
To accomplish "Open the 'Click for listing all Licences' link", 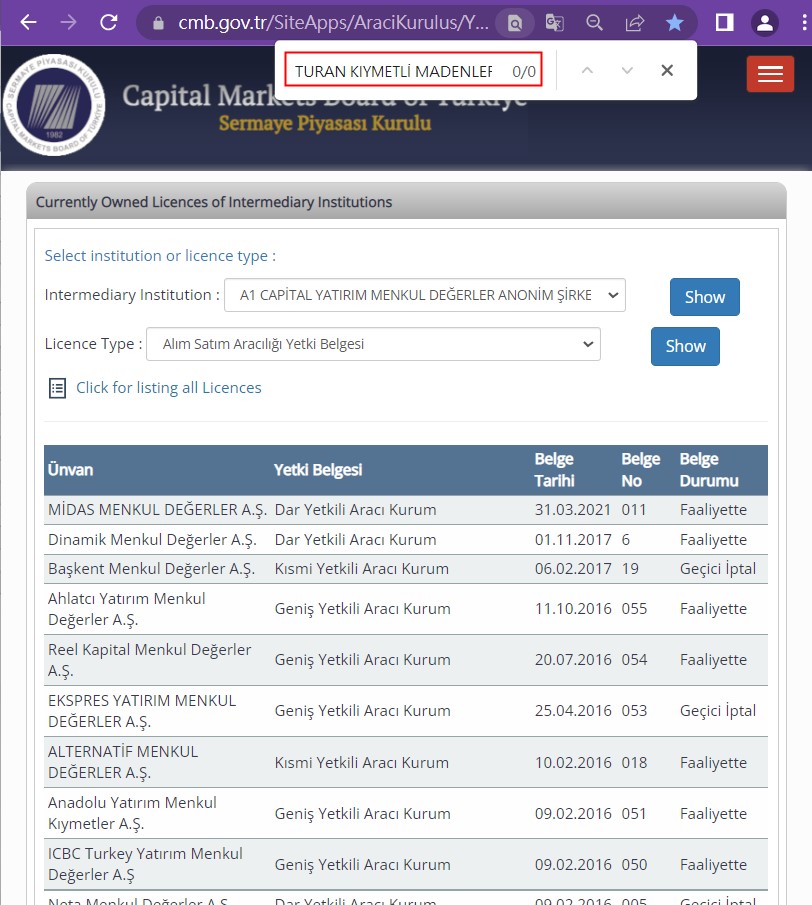I will pos(168,388).
